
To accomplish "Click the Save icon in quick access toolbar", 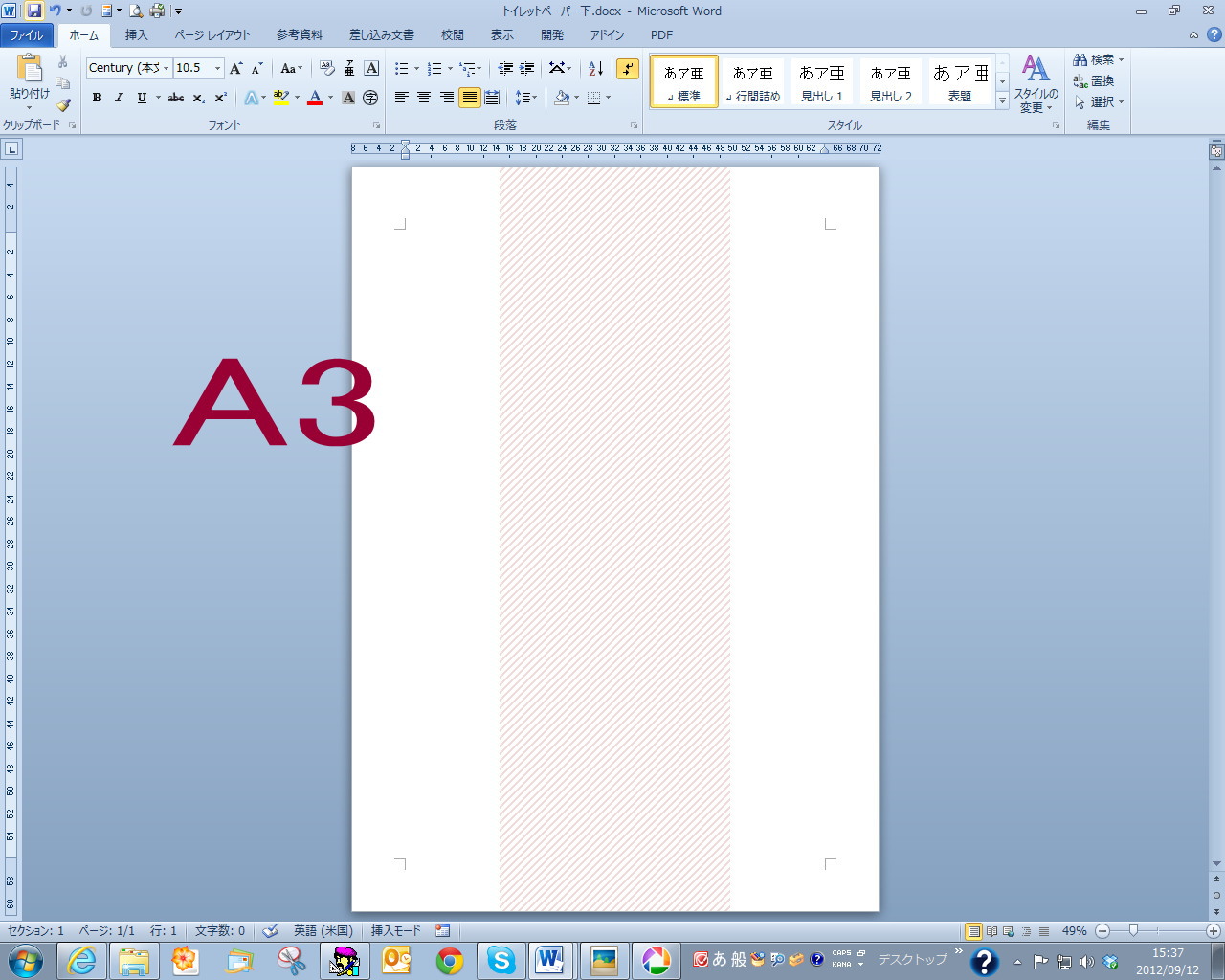I will 34,11.
